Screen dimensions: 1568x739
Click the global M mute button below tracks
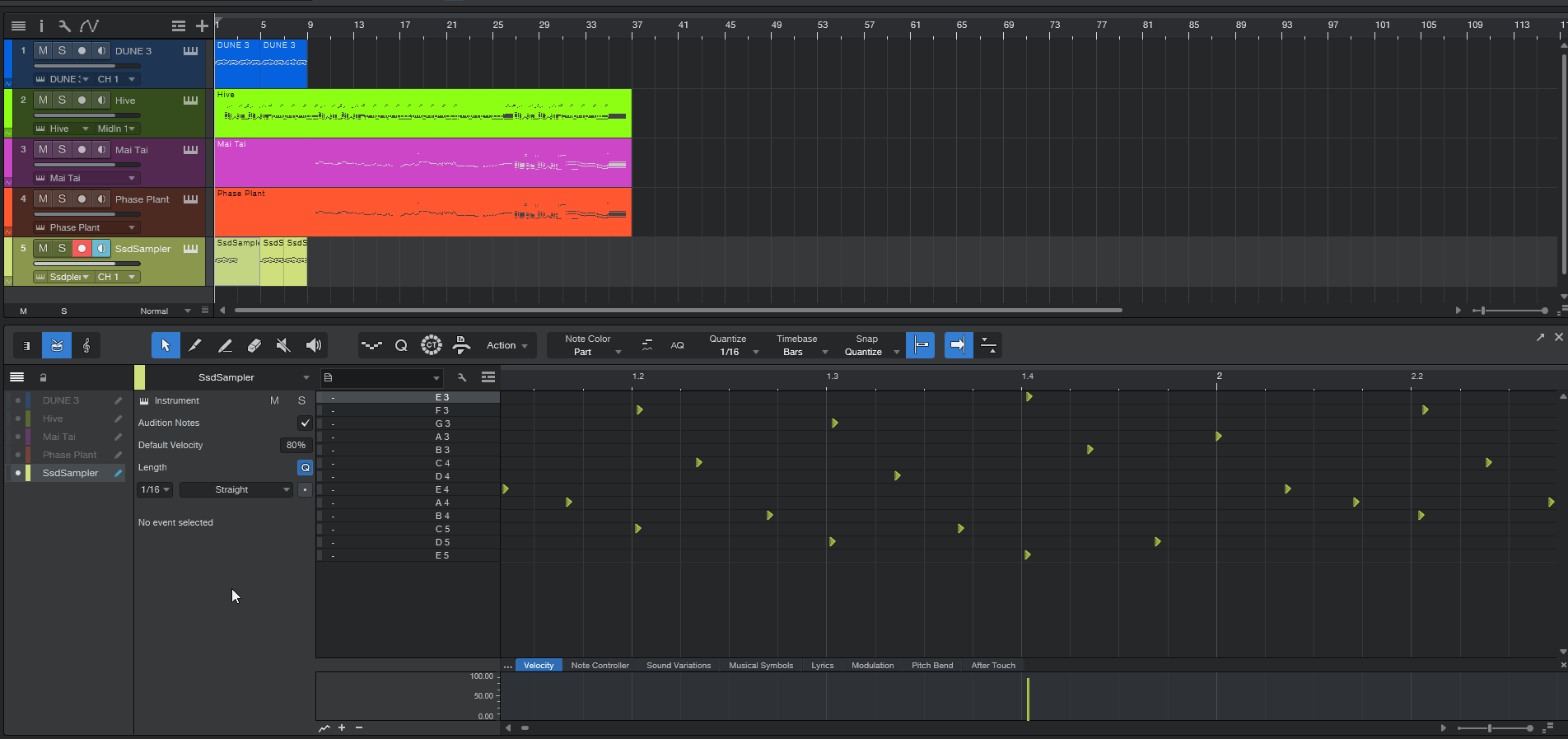click(23, 311)
